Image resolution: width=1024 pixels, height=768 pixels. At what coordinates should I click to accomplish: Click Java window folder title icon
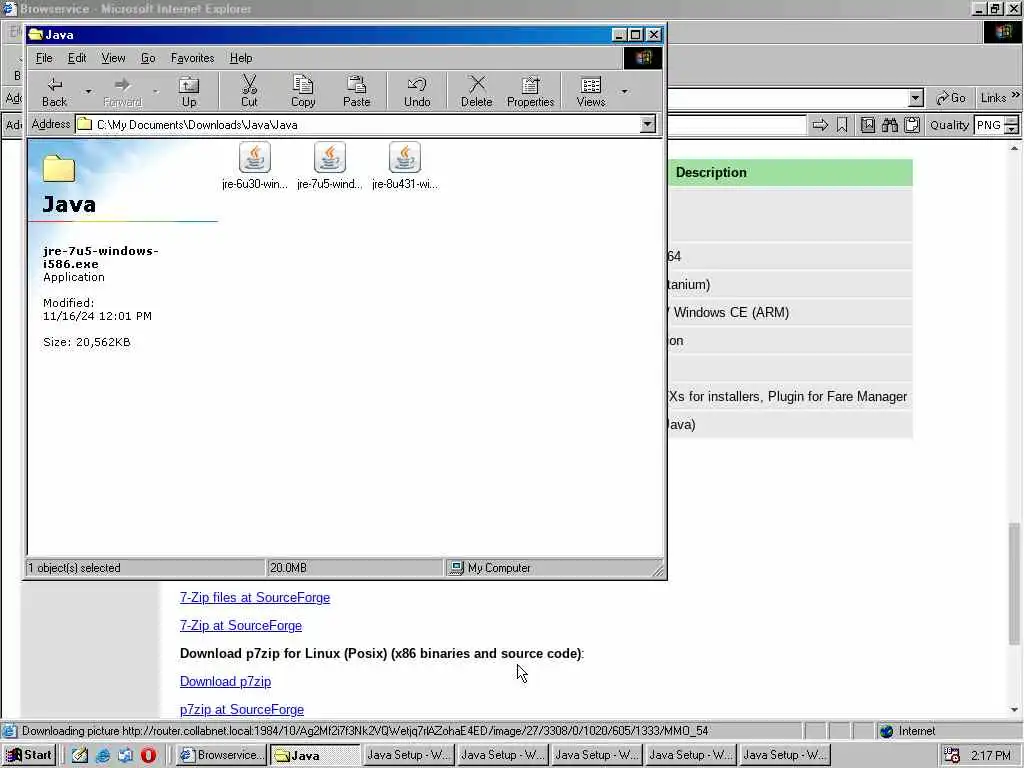coord(35,35)
